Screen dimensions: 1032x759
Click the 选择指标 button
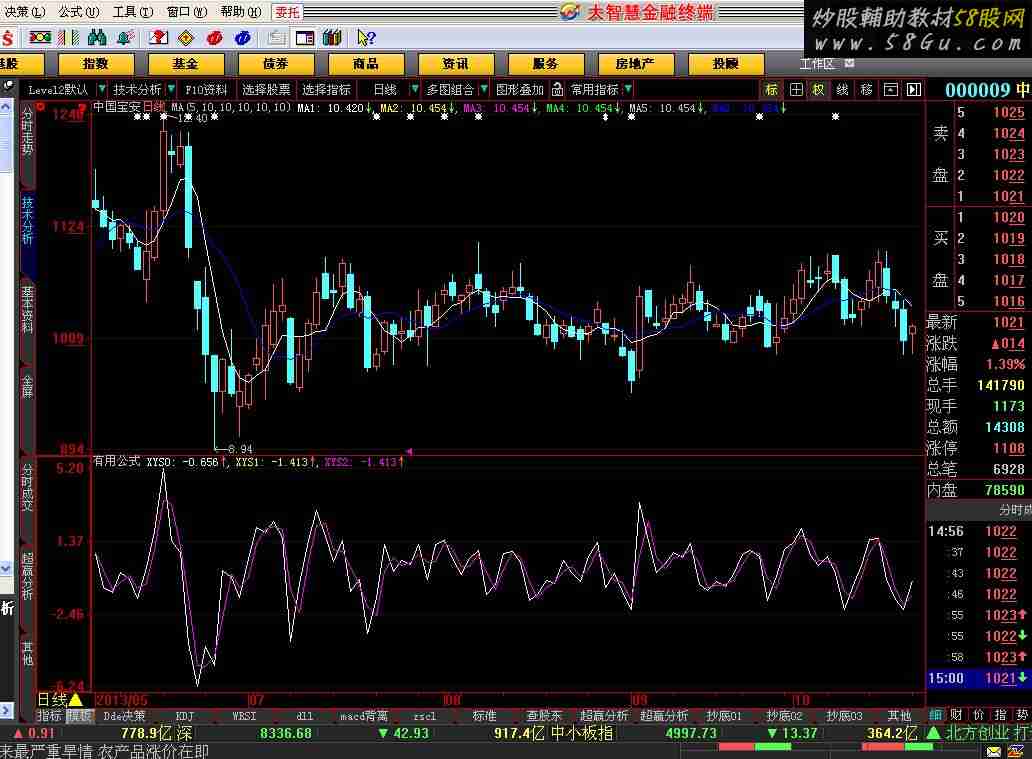click(326, 89)
